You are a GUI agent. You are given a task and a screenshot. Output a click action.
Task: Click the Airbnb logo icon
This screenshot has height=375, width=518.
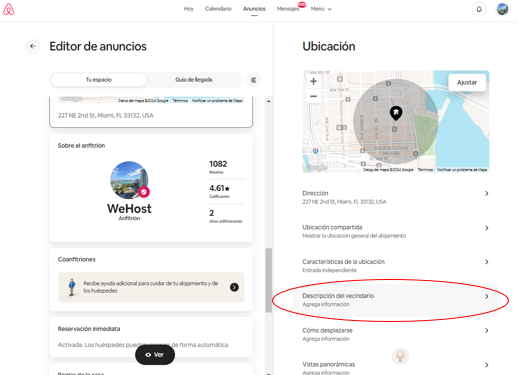tap(9, 9)
